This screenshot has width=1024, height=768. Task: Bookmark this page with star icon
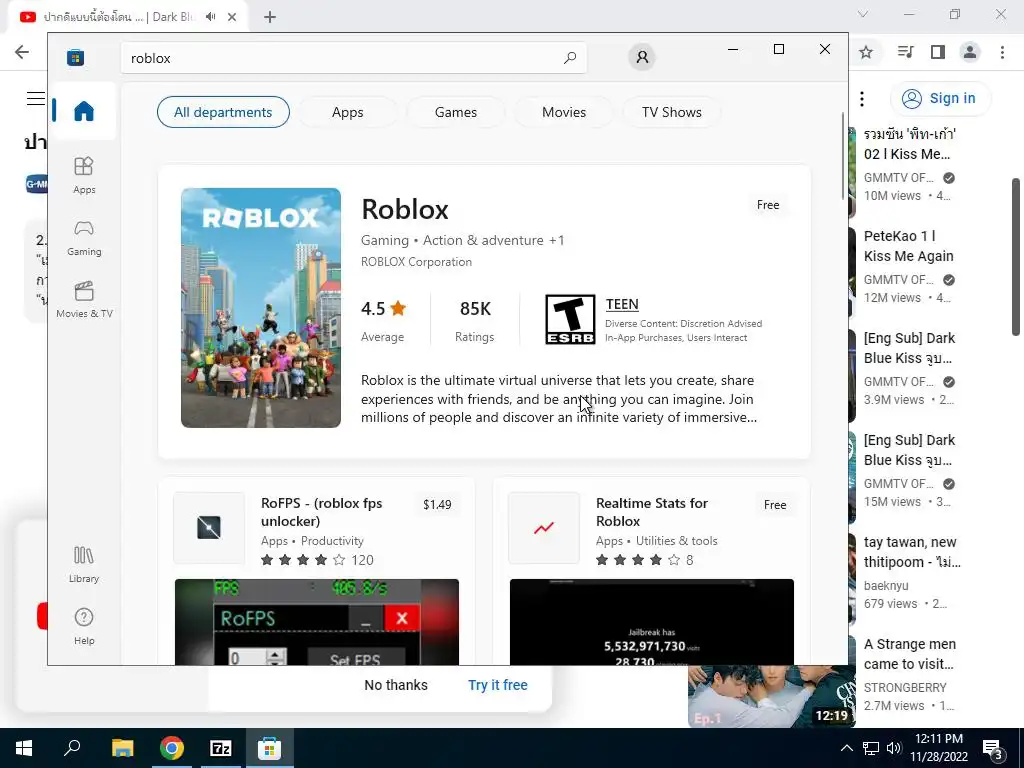coord(866,52)
